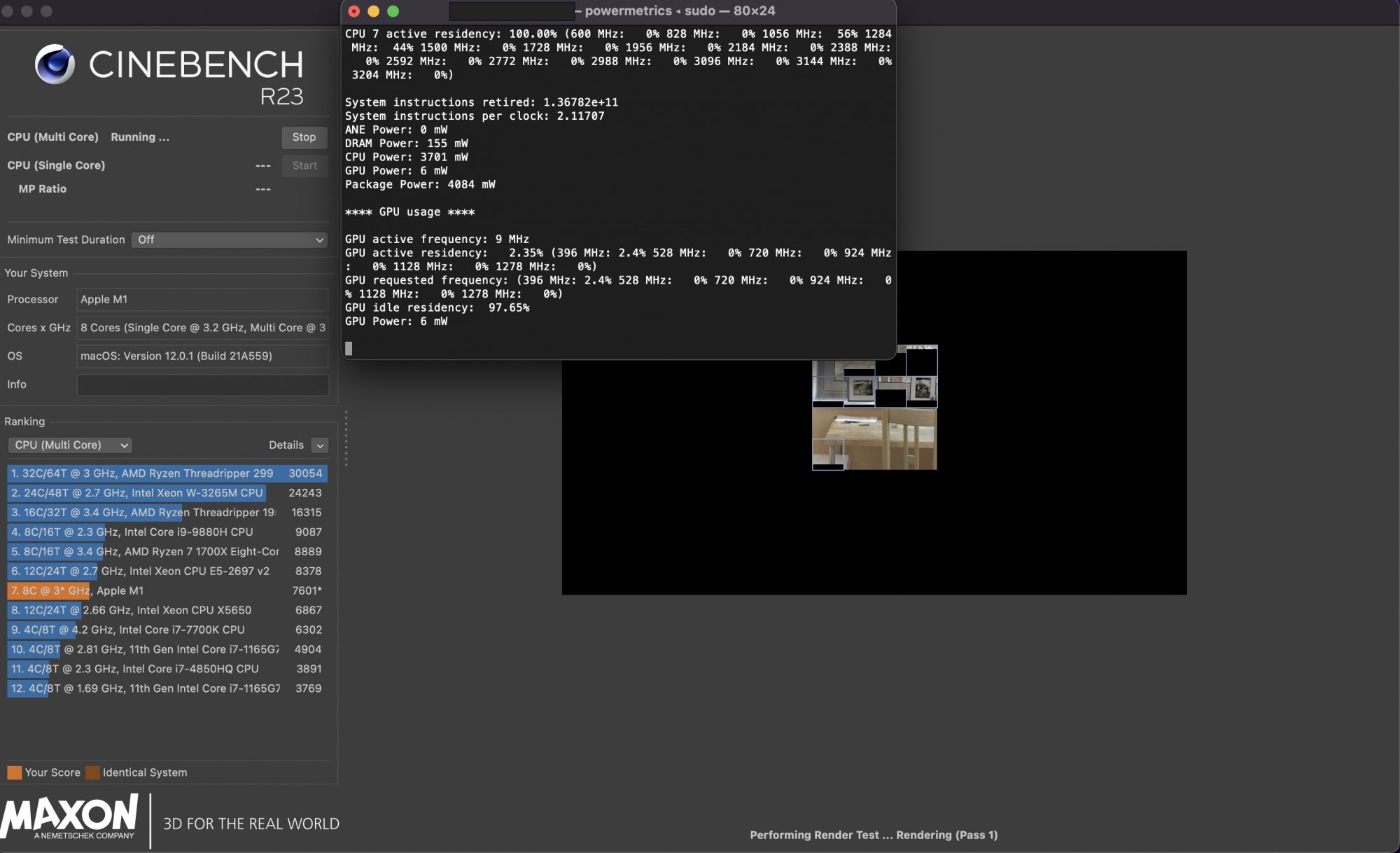Click the Info input field
The width and height of the screenshot is (1400, 853).
tap(202, 384)
